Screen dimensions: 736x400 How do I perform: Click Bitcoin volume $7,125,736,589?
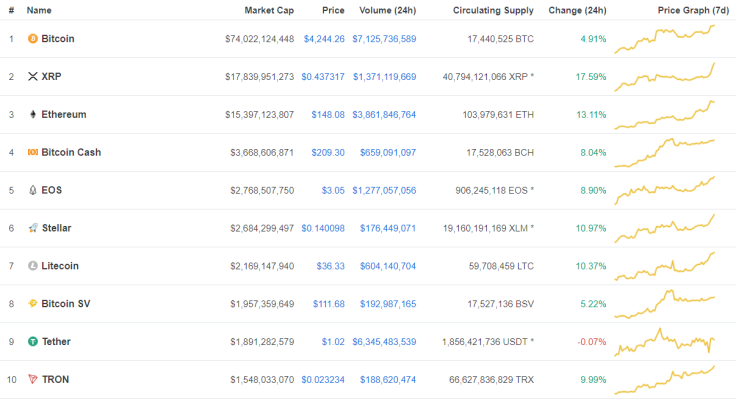384,39
